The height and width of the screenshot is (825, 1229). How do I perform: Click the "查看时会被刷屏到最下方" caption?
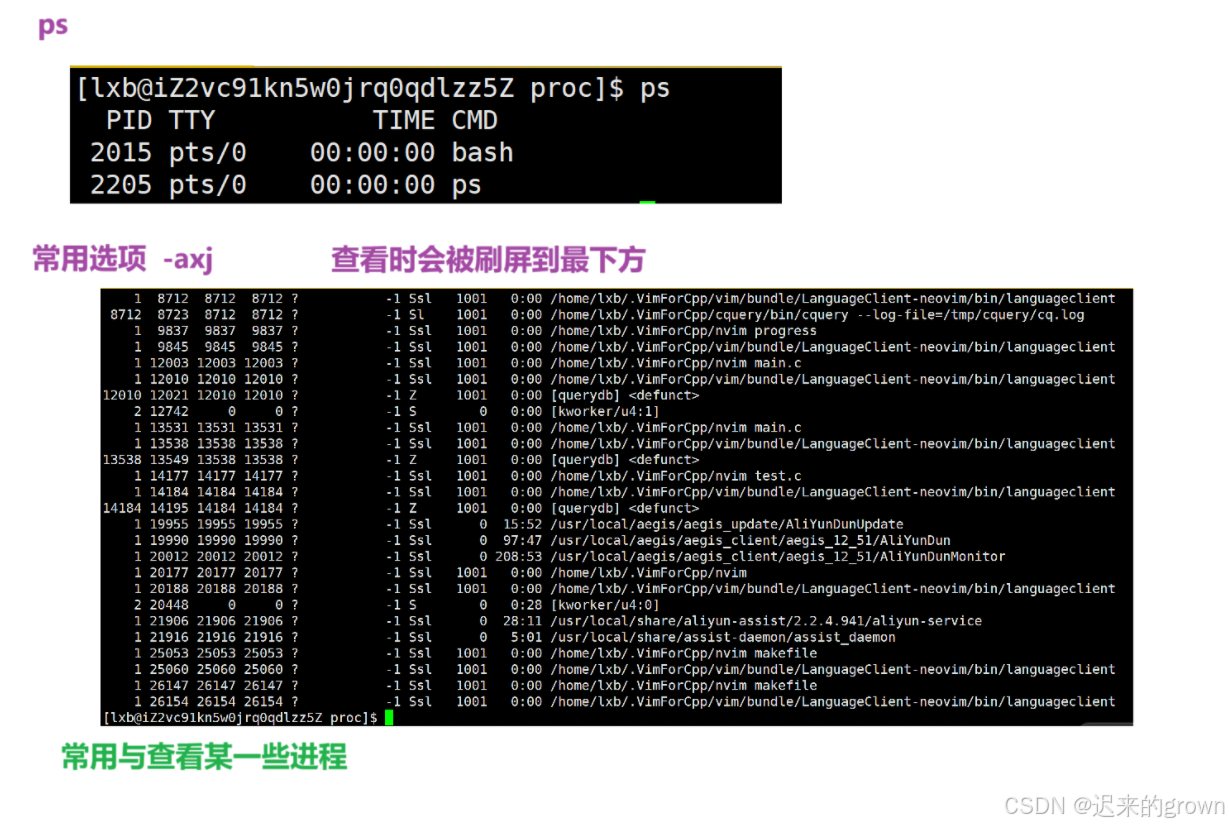tap(488, 260)
